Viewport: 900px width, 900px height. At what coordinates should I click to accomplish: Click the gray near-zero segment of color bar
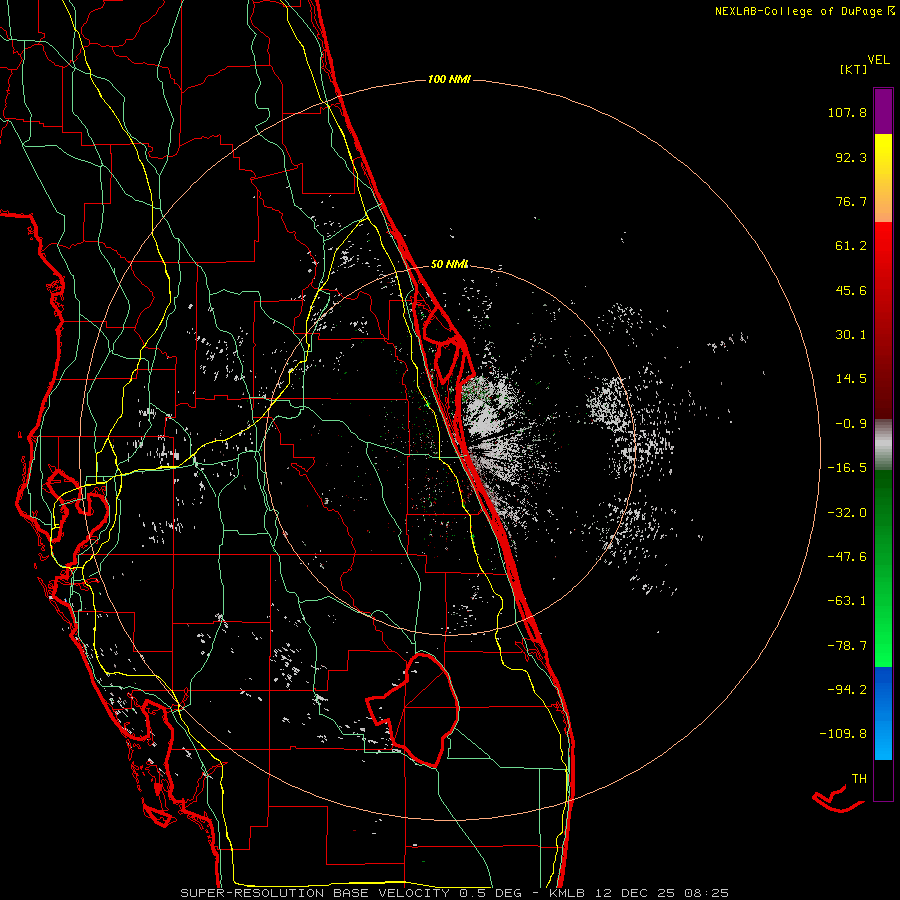pyautogui.click(x=883, y=445)
